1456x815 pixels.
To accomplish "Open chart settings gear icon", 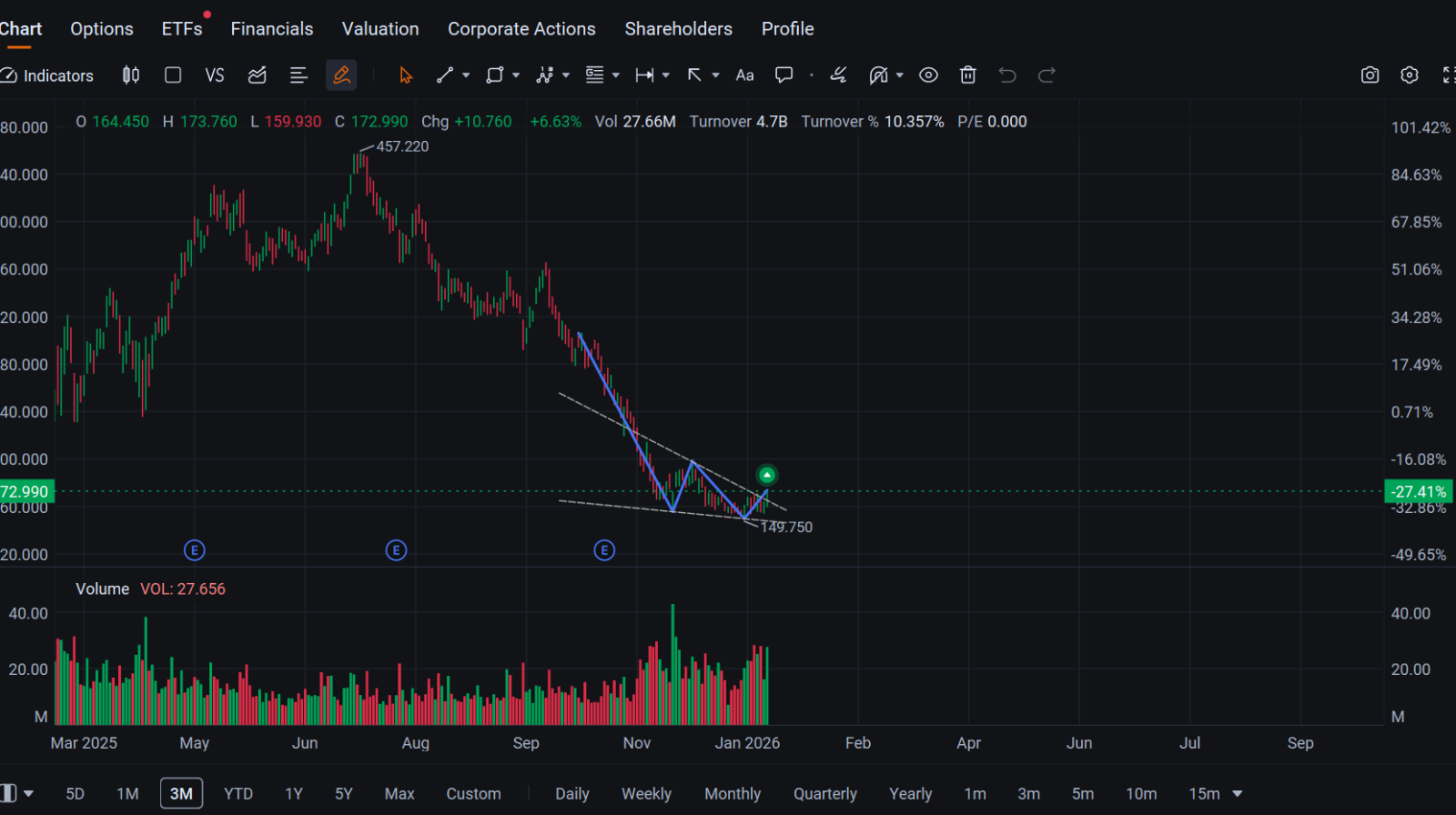I will [x=1410, y=75].
